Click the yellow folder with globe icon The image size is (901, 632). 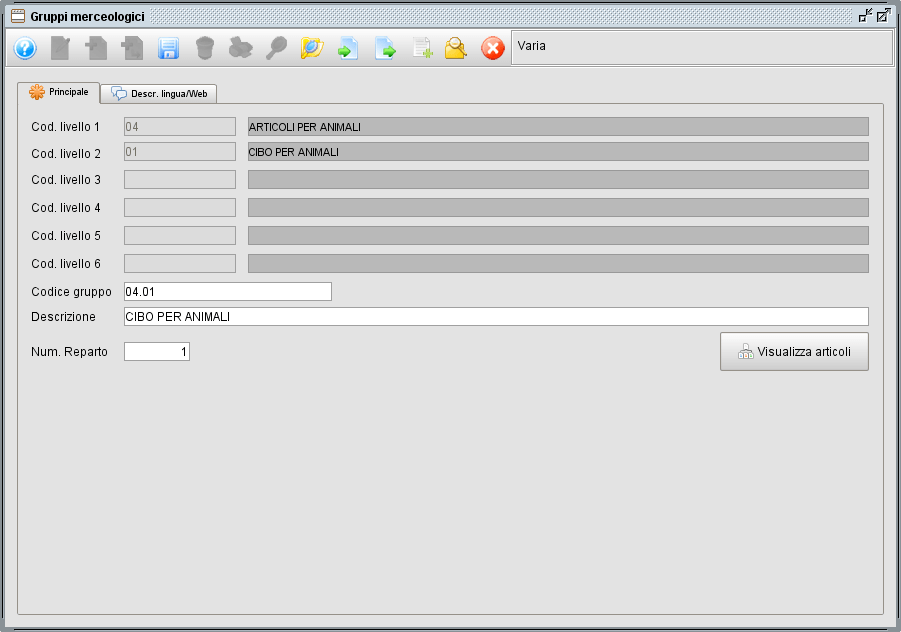pyautogui.click(x=312, y=48)
